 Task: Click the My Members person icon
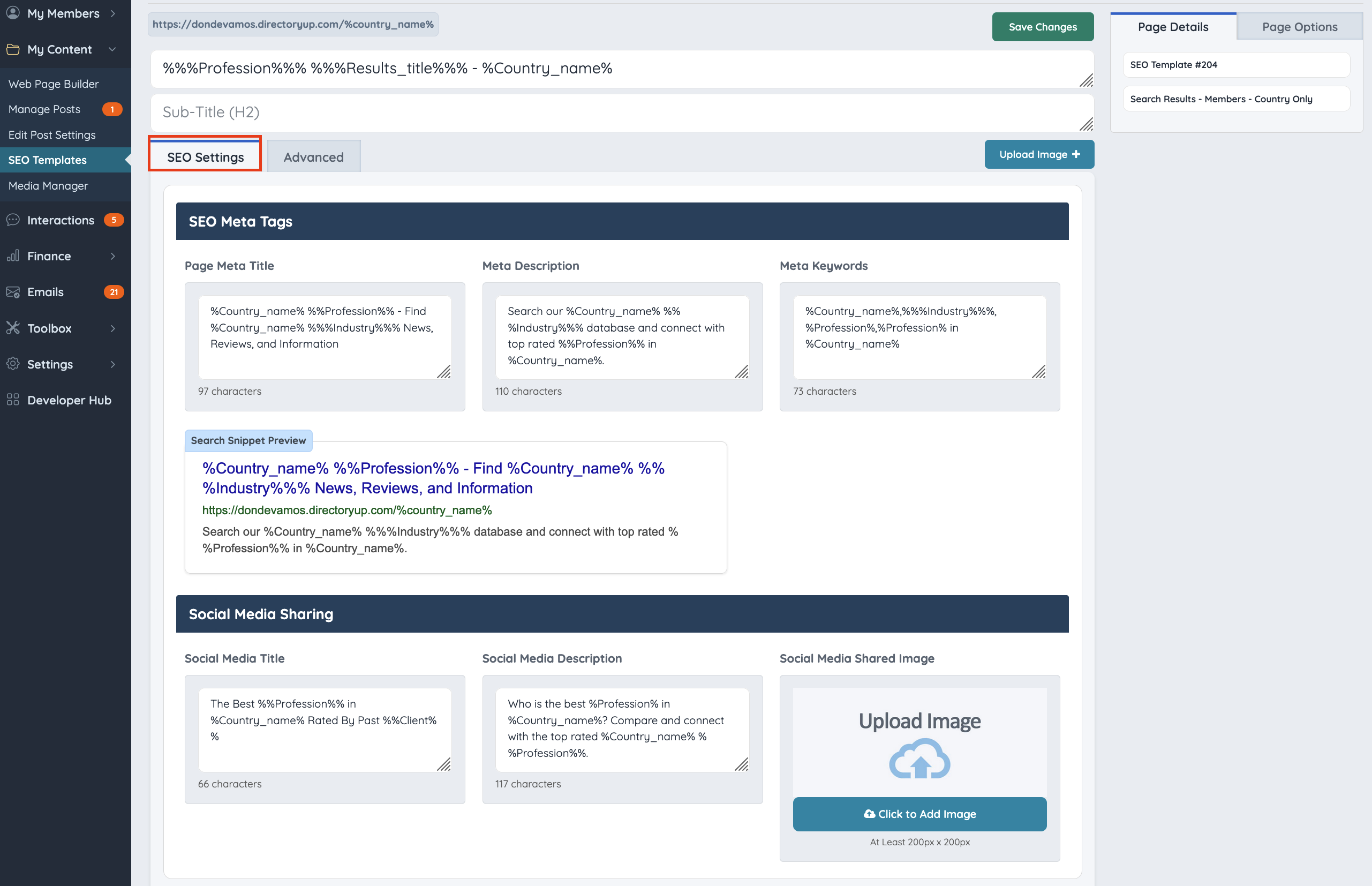[x=13, y=13]
